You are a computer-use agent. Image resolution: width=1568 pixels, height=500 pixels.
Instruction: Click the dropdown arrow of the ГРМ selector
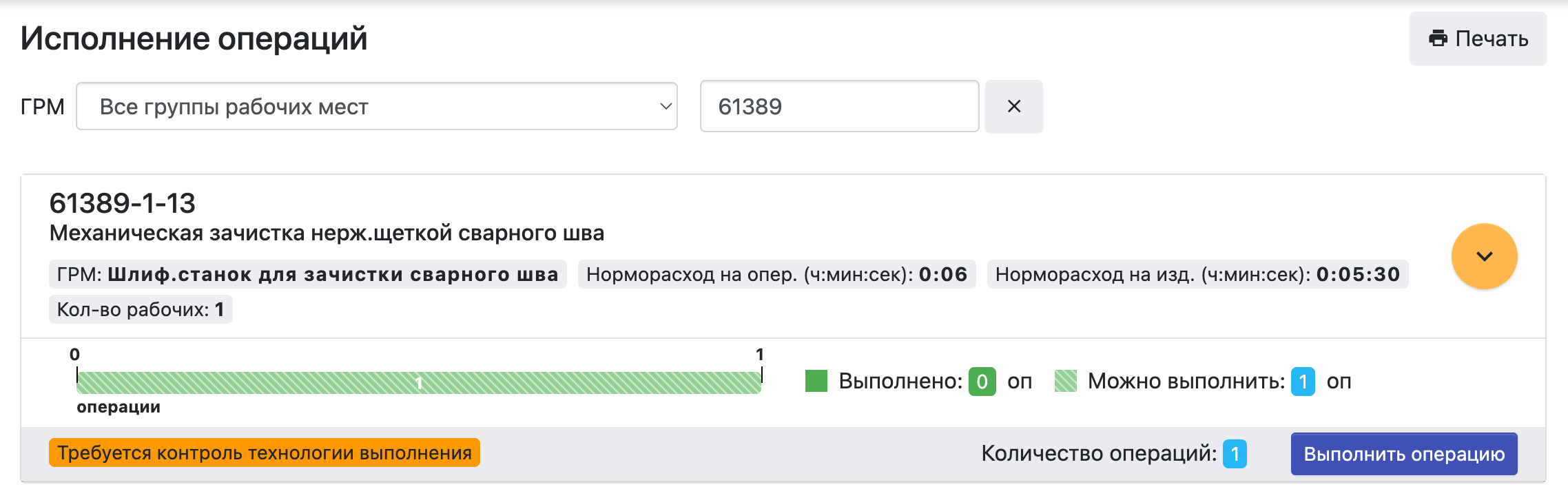pos(663,106)
